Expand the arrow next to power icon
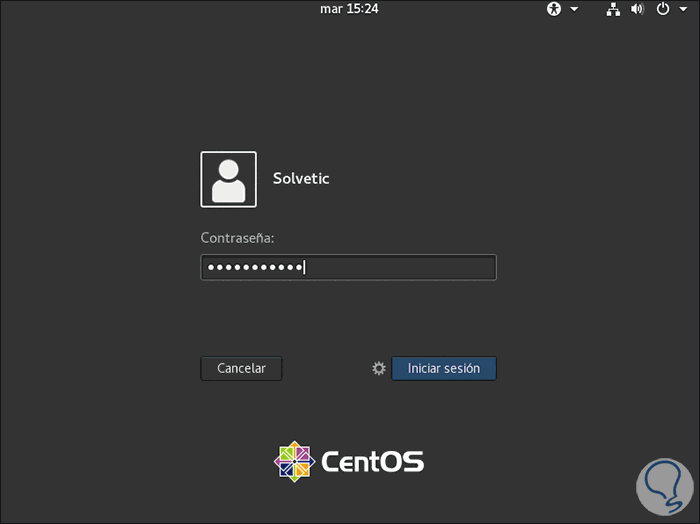The height and width of the screenshot is (524, 700). click(682, 9)
